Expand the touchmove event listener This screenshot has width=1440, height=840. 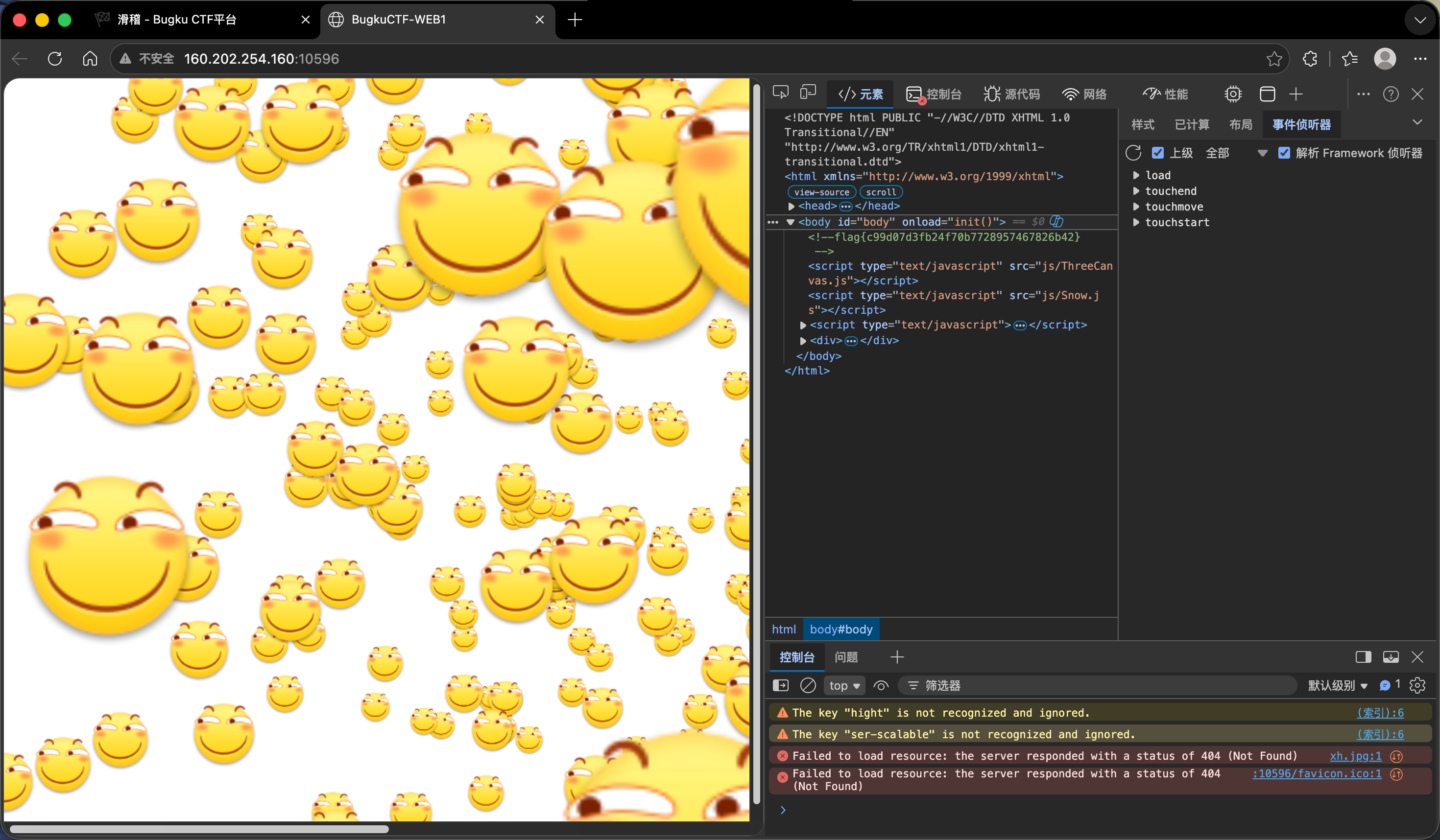(1136, 206)
